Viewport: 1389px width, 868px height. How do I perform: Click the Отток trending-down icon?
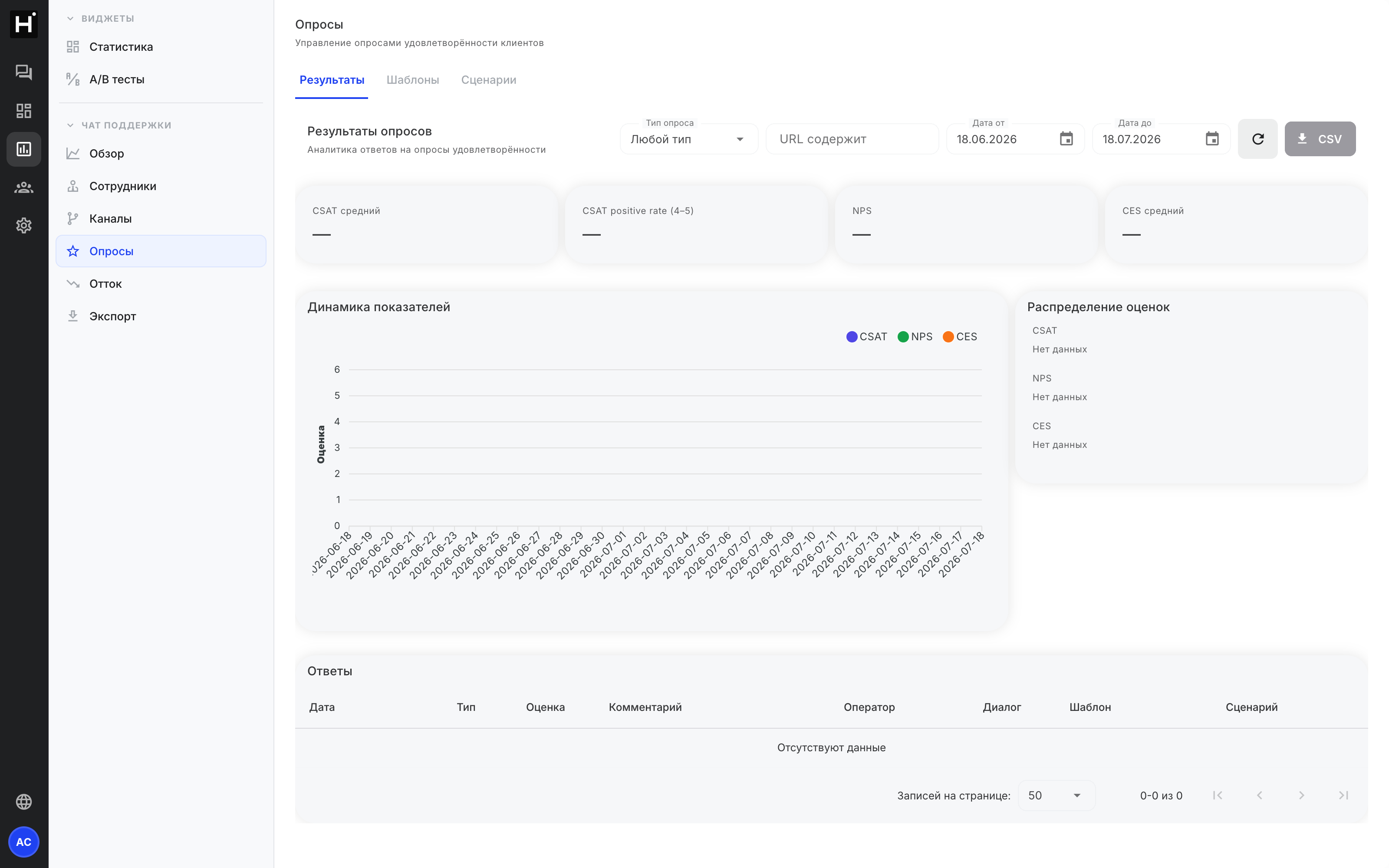coord(73,283)
